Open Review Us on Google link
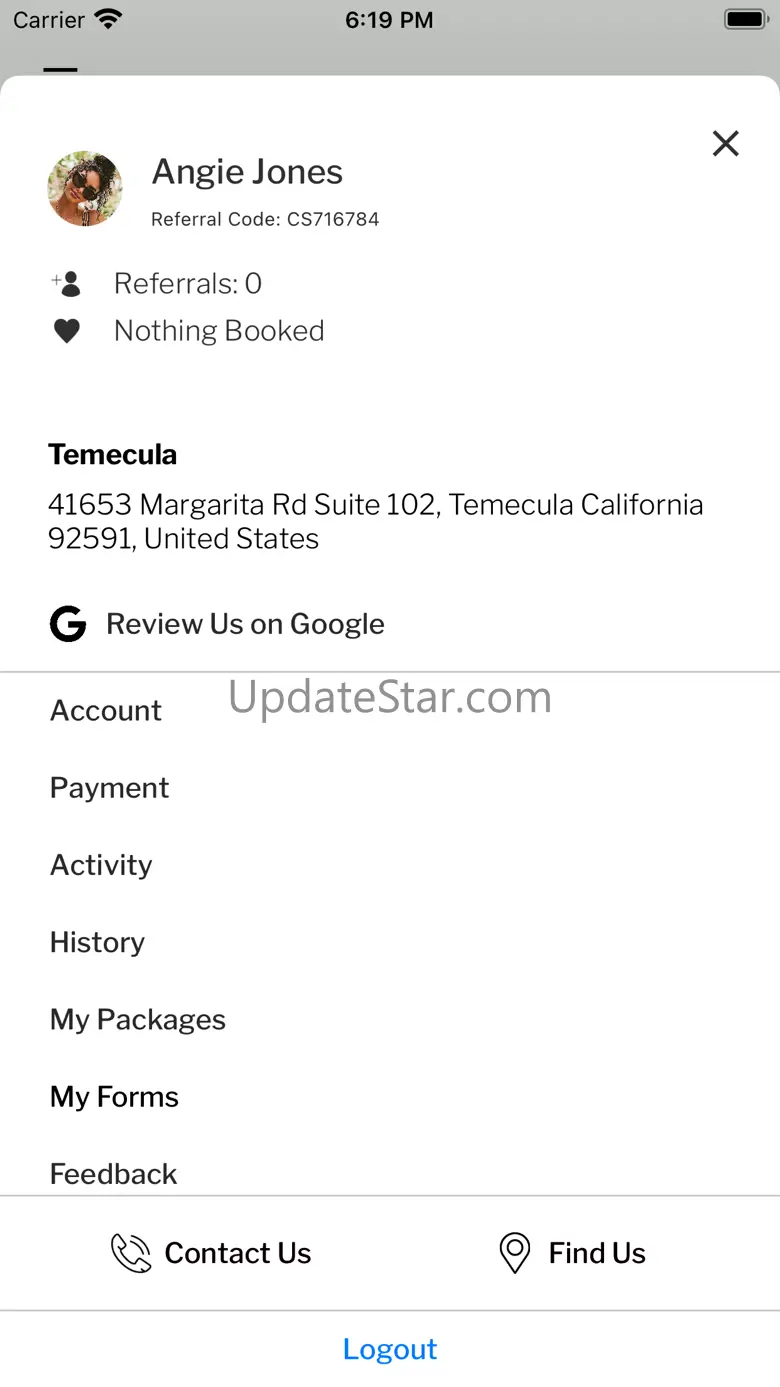The height and width of the screenshot is (1387, 780). click(245, 624)
